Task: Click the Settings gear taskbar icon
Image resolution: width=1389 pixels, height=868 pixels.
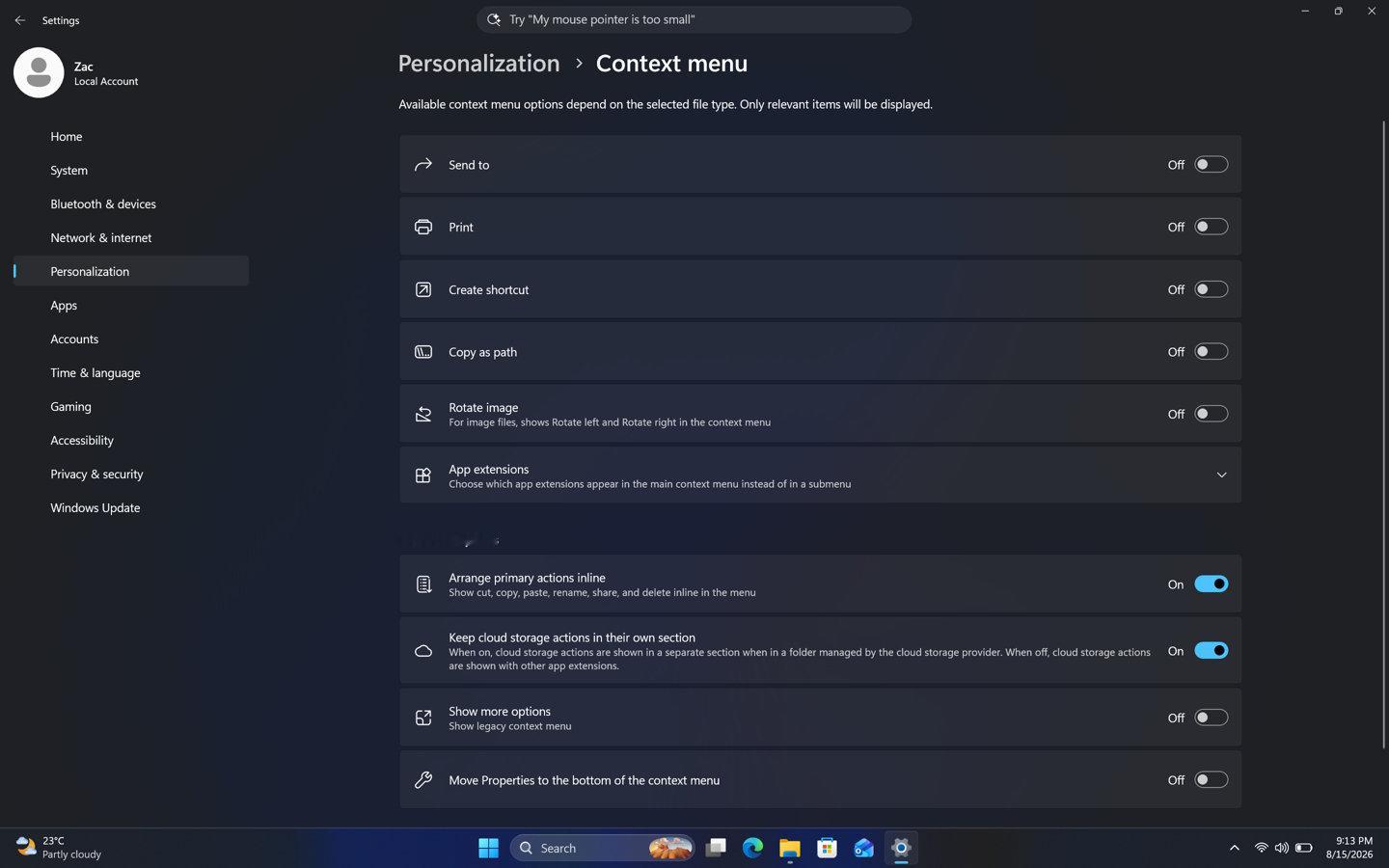Action: 901,848
